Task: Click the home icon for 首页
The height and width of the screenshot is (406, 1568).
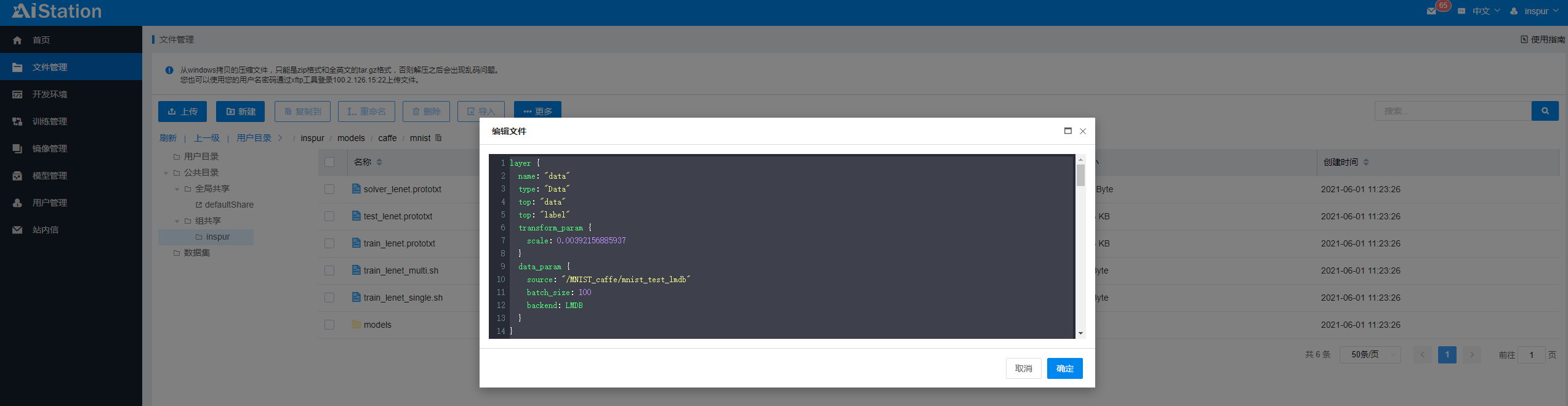Action: (17, 40)
